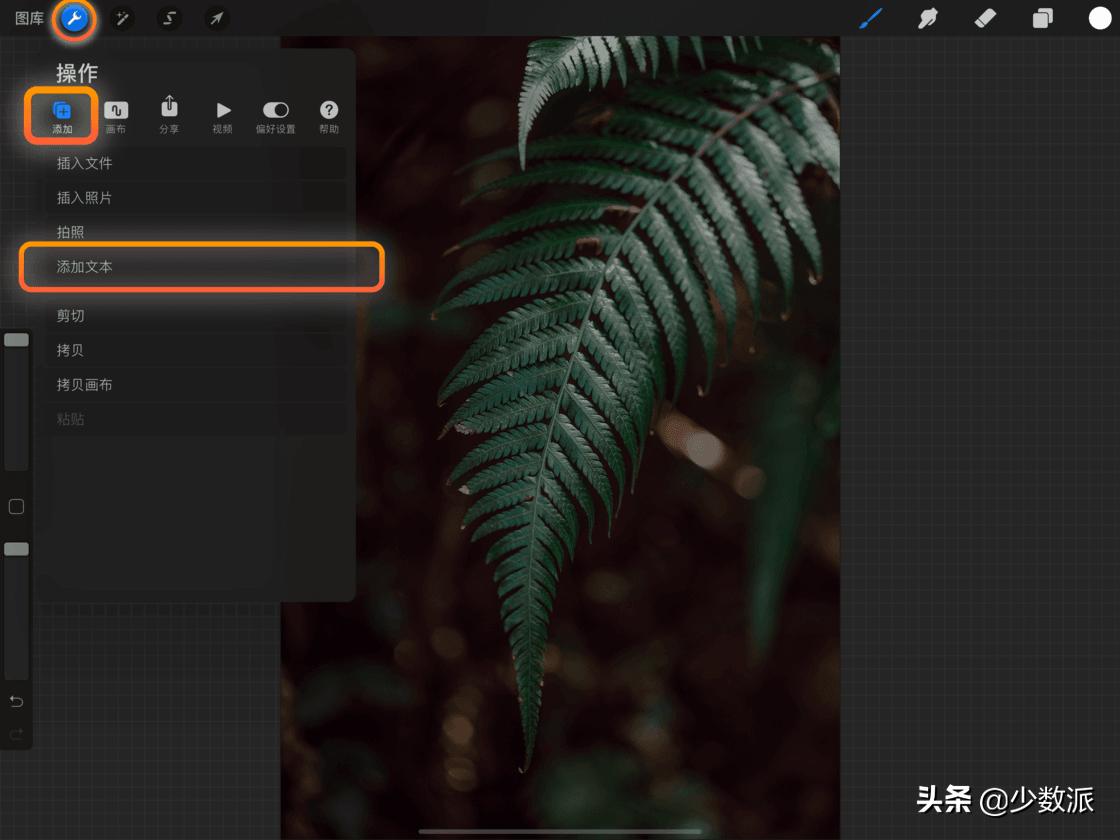Open the Adjustments magic wand tool

pos(122,19)
